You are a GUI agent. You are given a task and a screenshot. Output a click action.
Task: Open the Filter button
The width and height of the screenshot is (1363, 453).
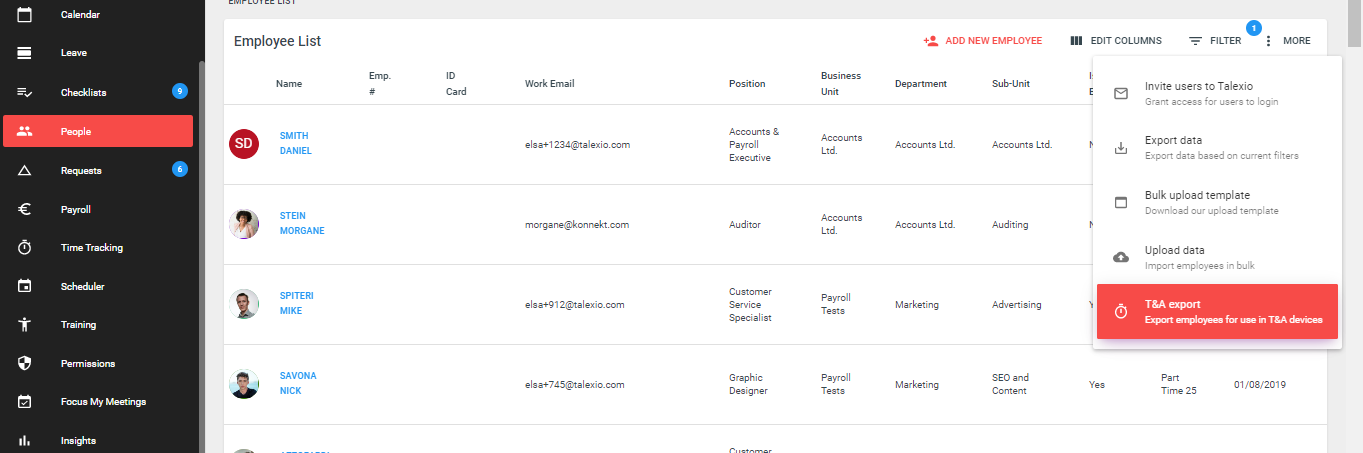pyautogui.click(x=1215, y=41)
